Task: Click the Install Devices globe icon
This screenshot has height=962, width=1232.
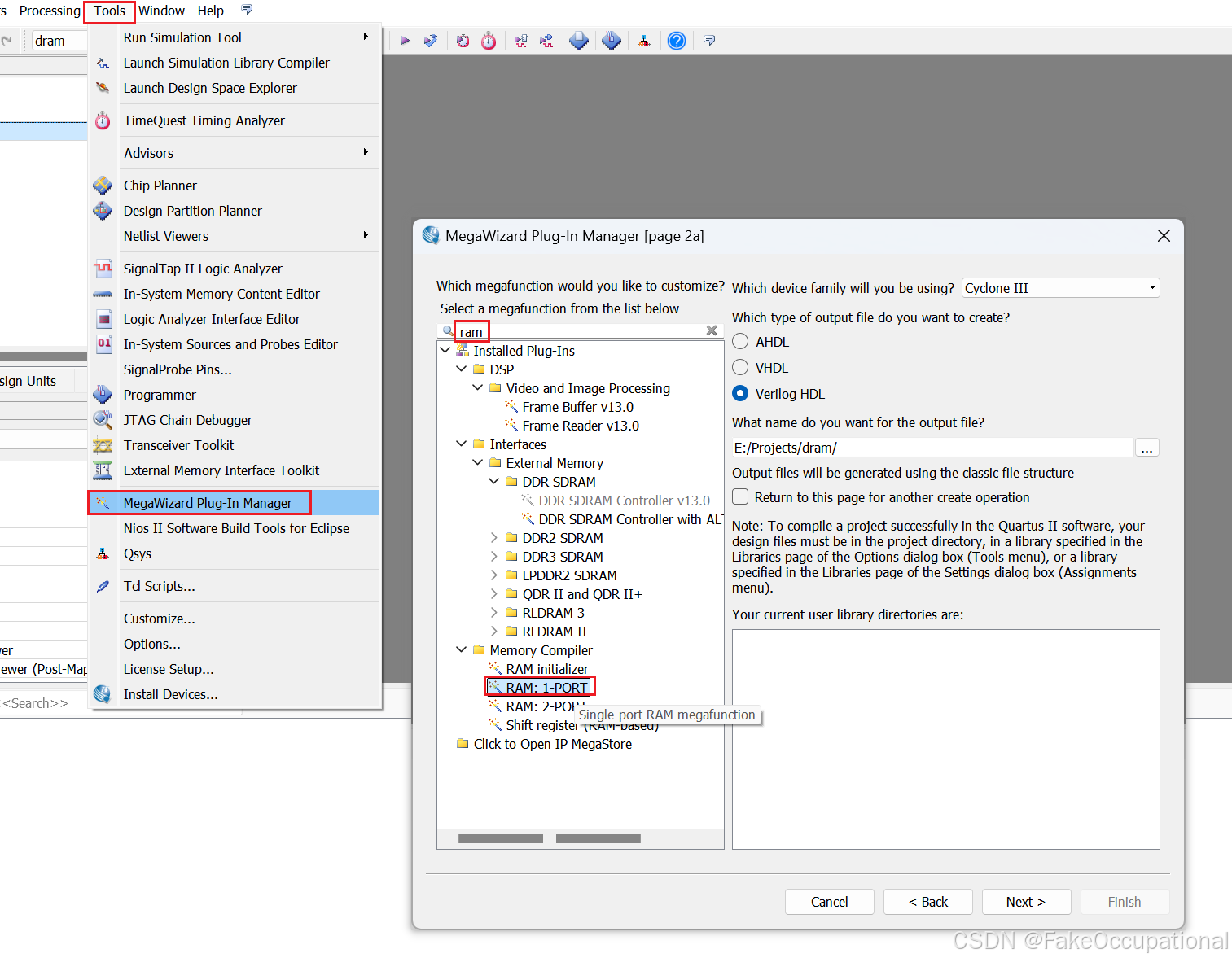Action: click(x=102, y=694)
